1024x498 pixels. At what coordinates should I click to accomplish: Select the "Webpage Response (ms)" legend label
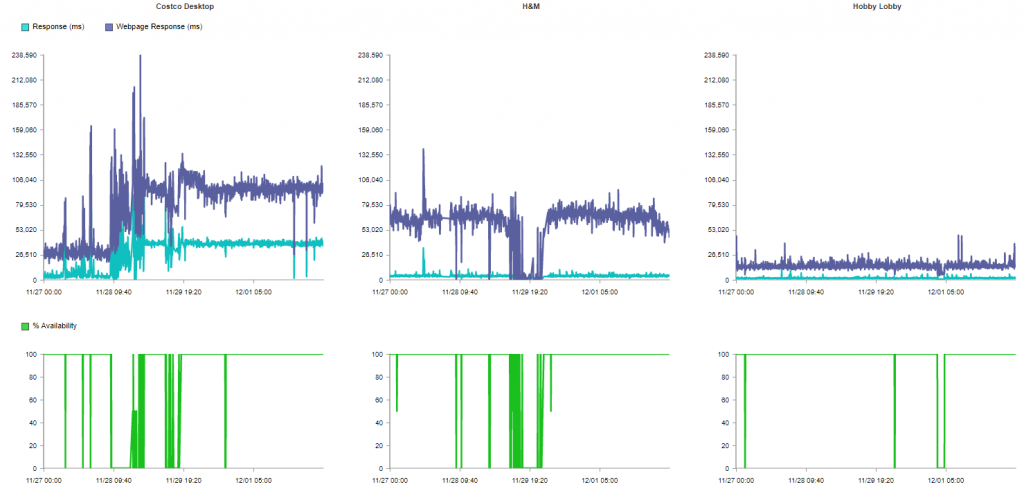click(159, 27)
